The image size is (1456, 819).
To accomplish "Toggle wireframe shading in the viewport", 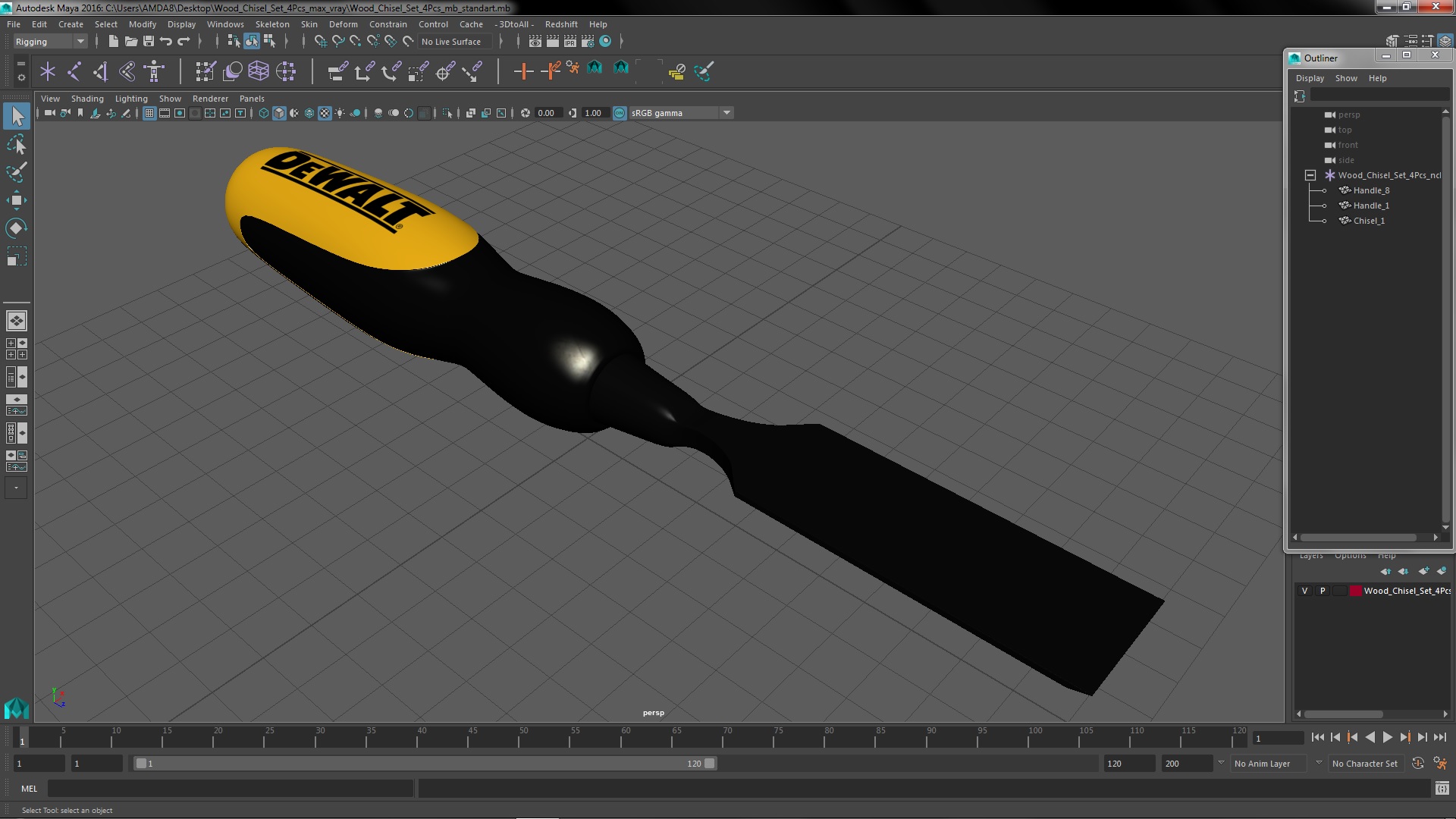I will 264,113.
